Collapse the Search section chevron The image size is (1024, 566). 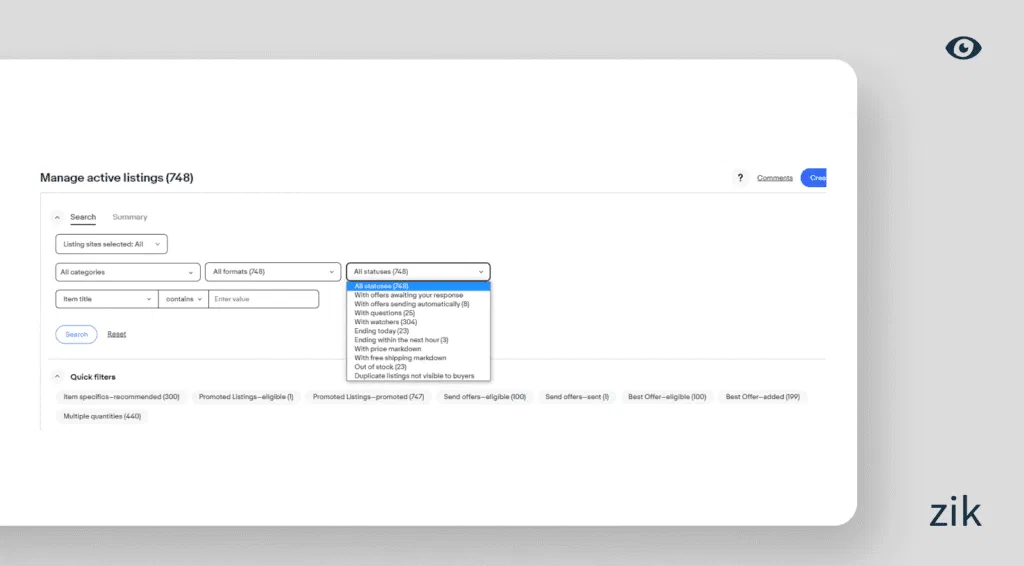click(x=57, y=217)
